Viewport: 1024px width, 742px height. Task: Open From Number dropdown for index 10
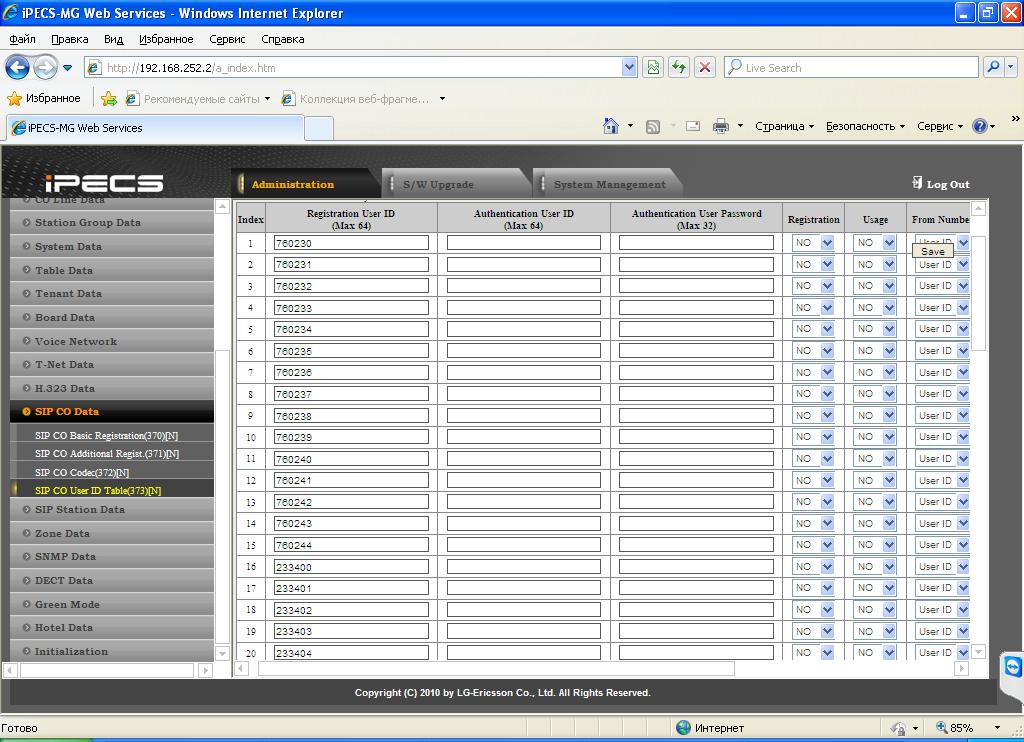tap(962, 437)
